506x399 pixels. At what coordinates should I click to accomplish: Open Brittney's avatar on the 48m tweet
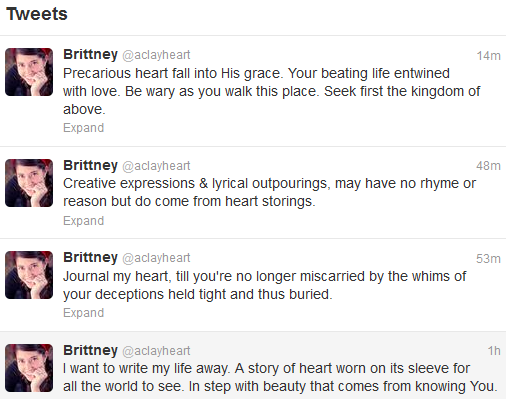29,183
